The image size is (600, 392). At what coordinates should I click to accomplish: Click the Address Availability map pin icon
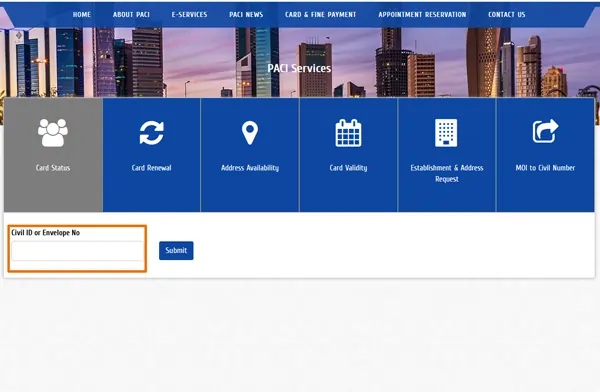tap(250, 133)
